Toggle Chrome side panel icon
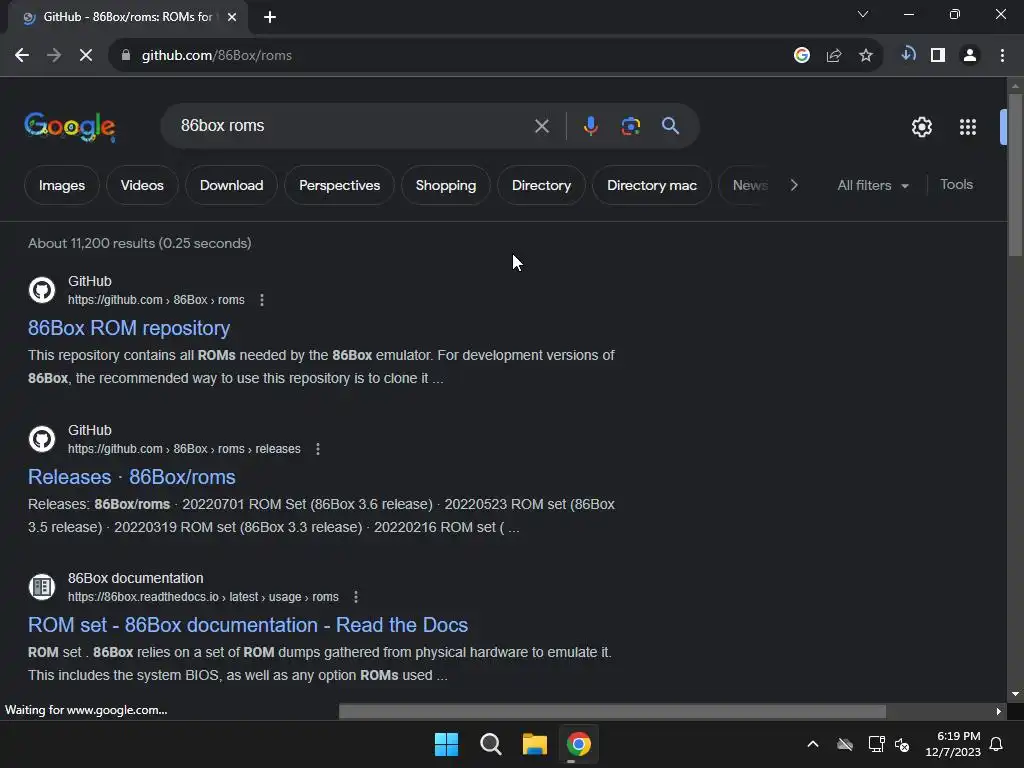This screenshot has width=1024, height=768. click(x=938, y=56)
